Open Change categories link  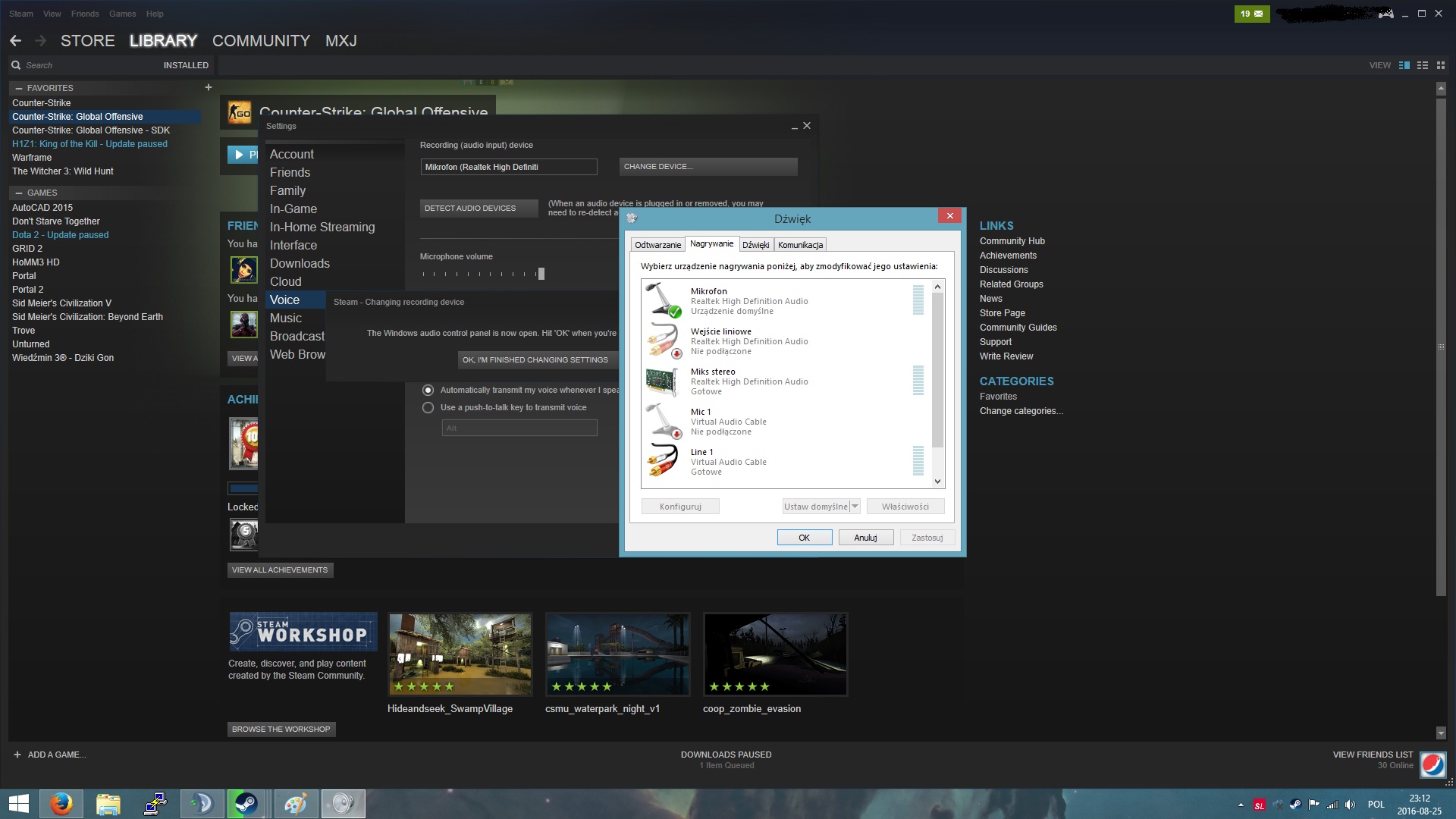coord(1021,411)
